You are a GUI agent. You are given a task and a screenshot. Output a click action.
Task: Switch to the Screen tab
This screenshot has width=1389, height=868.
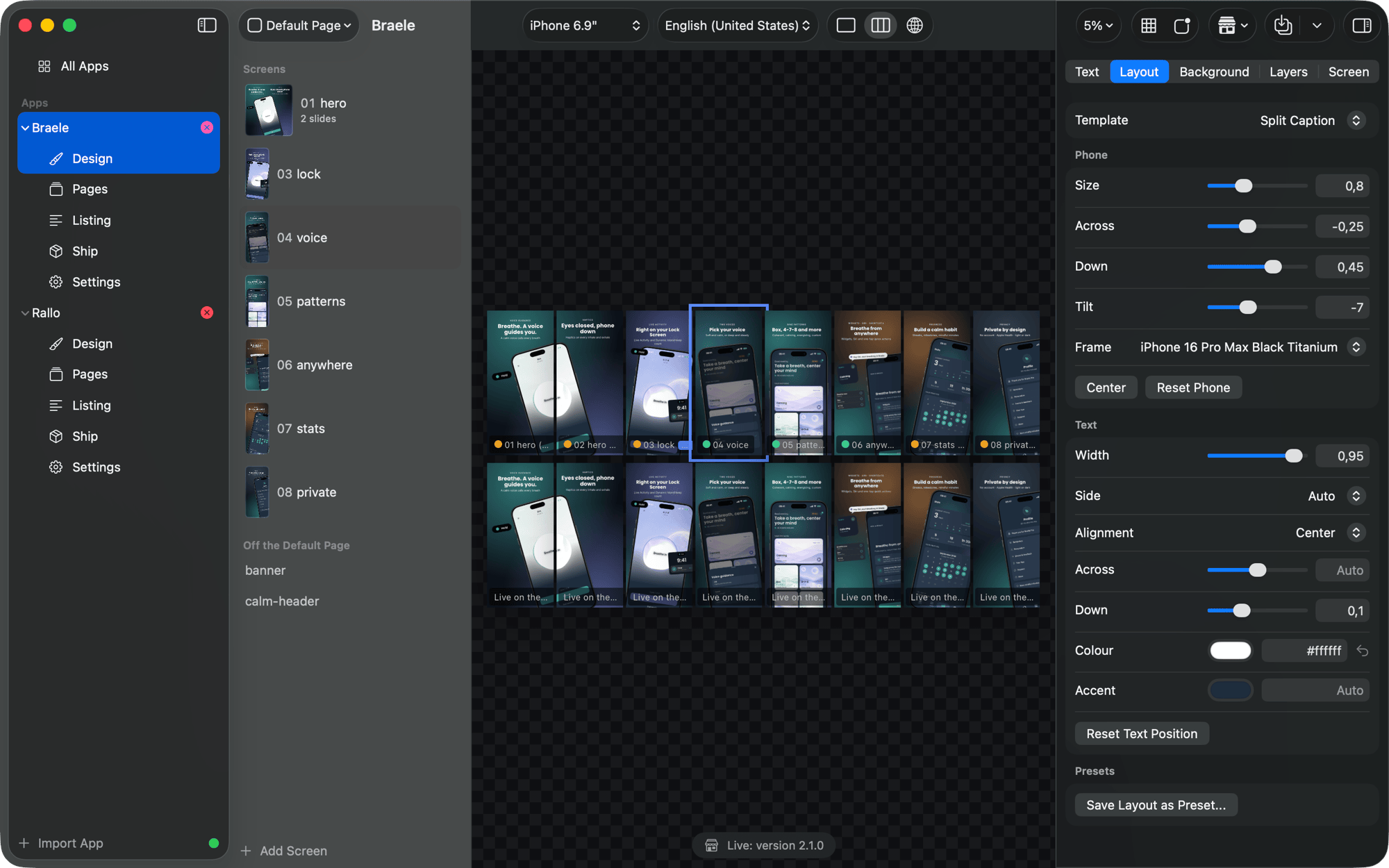coord(1349,72)
